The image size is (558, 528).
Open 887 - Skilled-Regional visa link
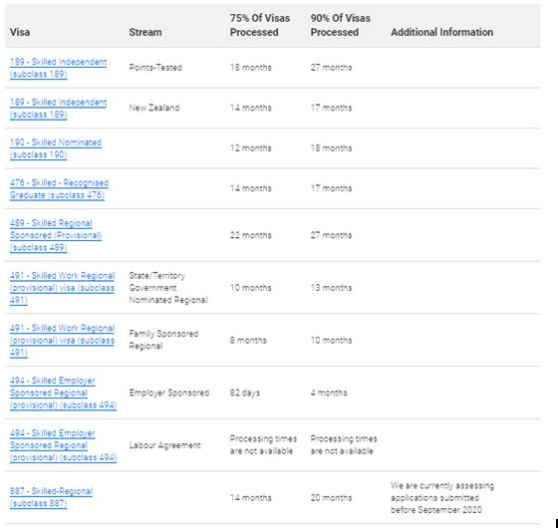coord(51,497)
